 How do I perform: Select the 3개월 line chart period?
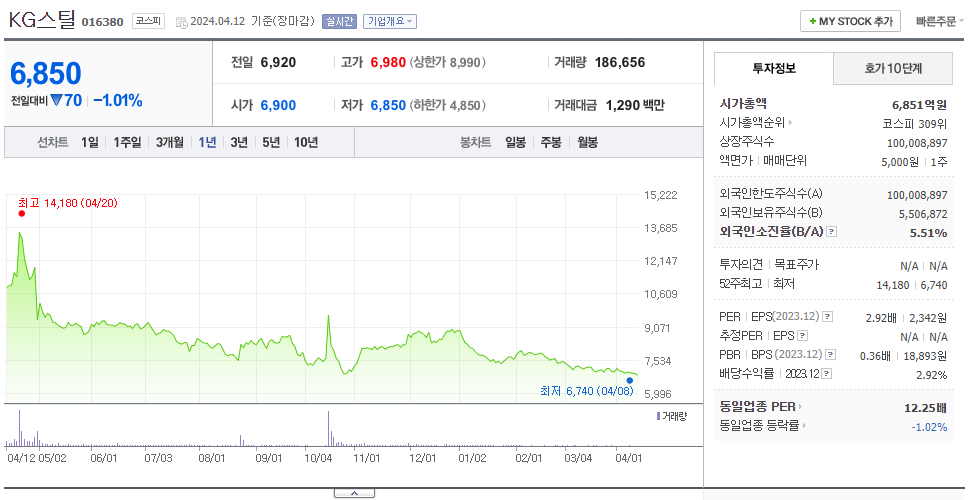(170, 143)
